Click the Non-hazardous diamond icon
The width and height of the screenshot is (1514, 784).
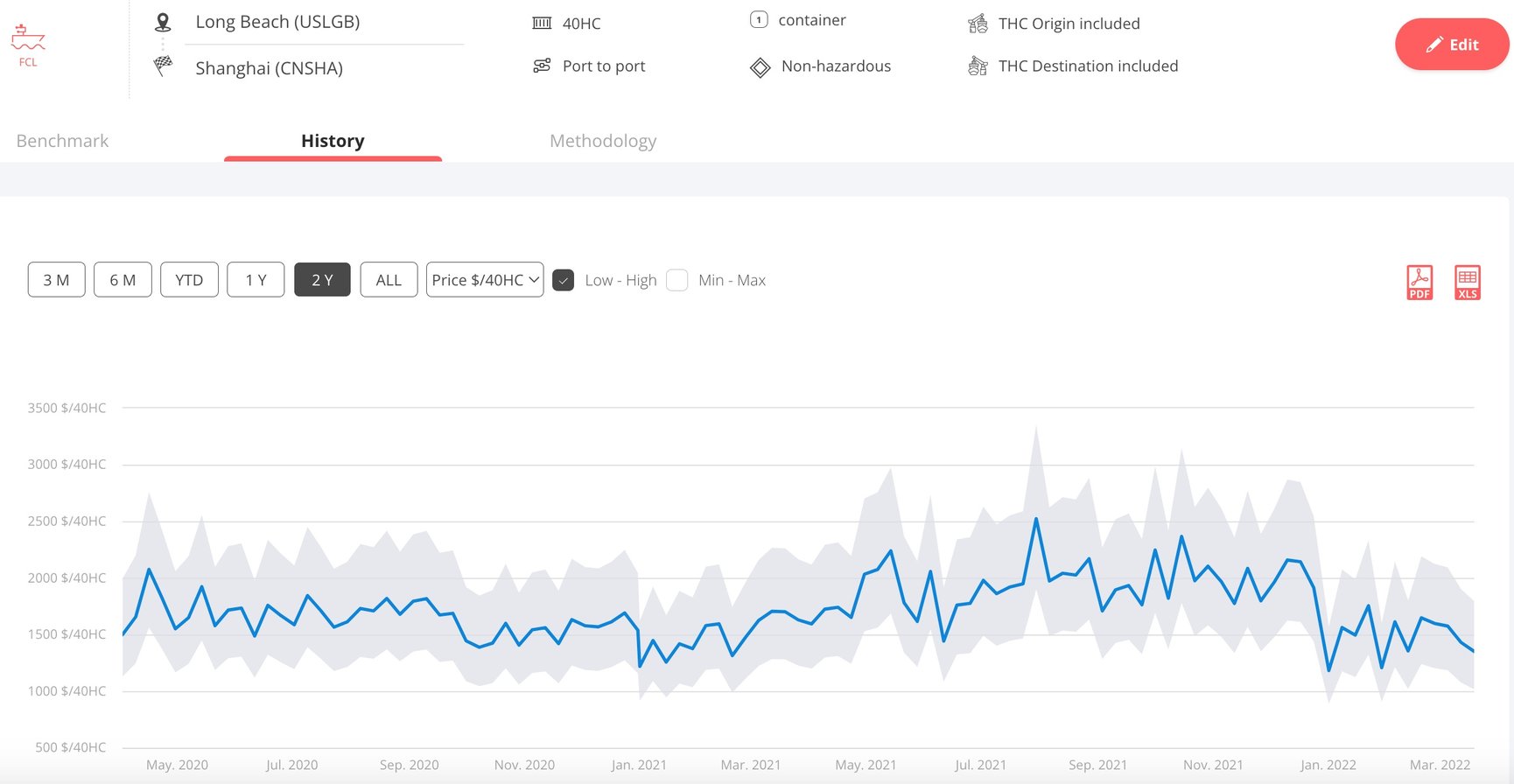click(760, 67)
